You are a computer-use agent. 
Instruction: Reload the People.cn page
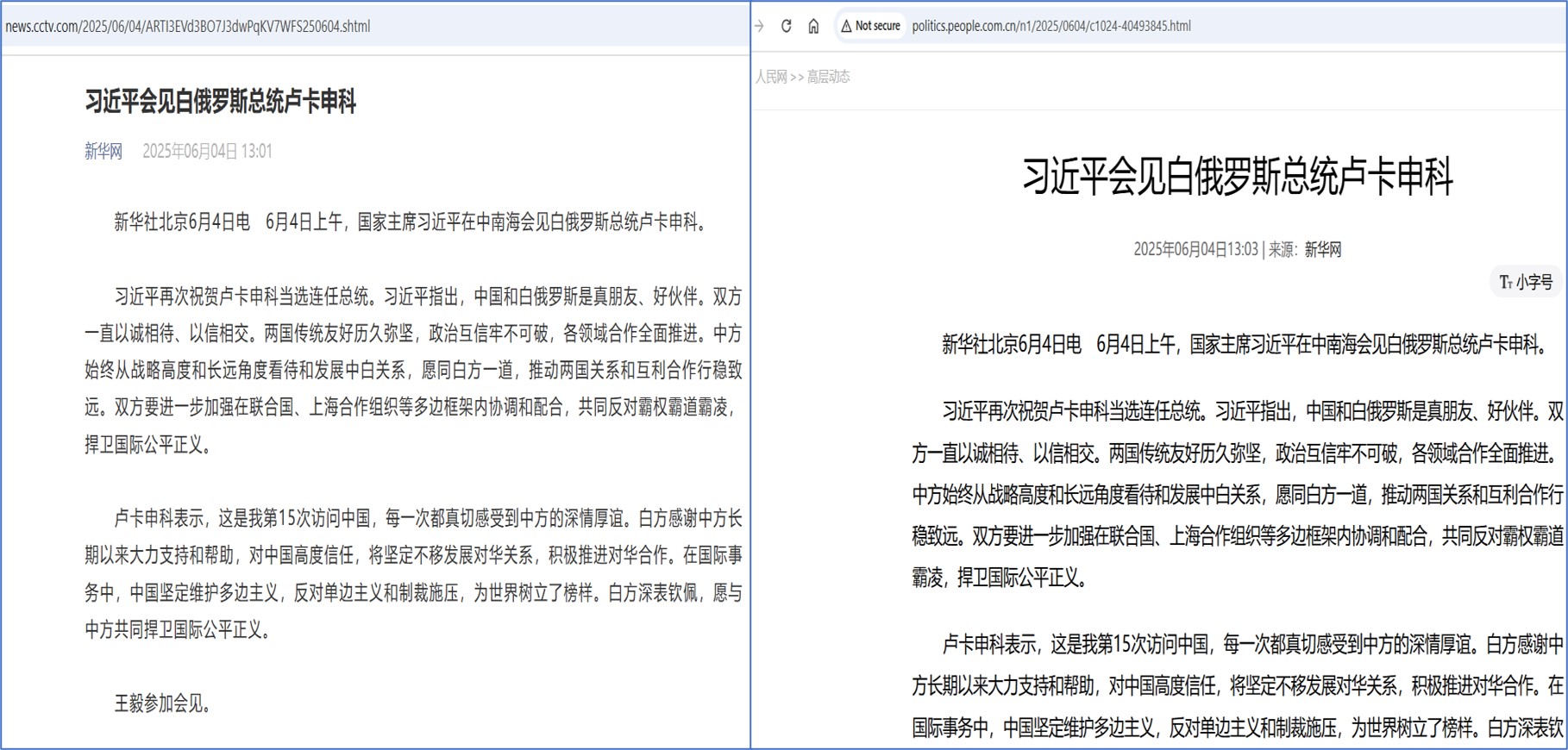[x=786, y=26]
